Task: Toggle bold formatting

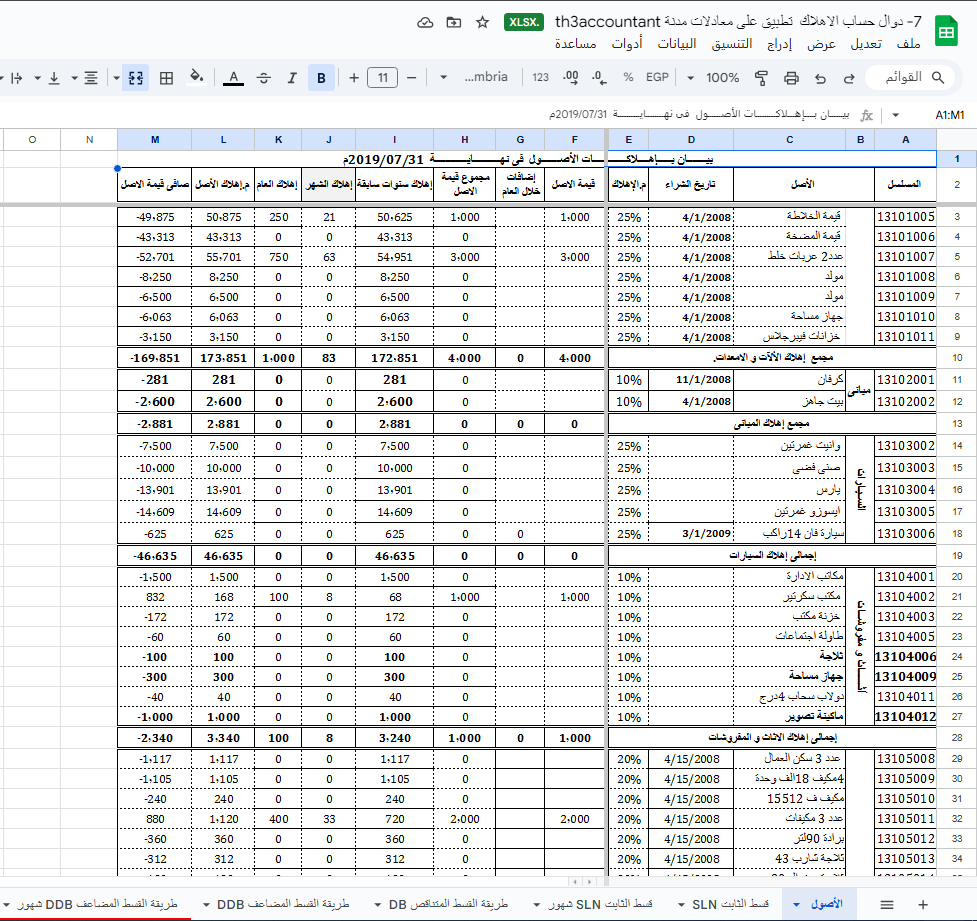Action: (x=322, y=78)
